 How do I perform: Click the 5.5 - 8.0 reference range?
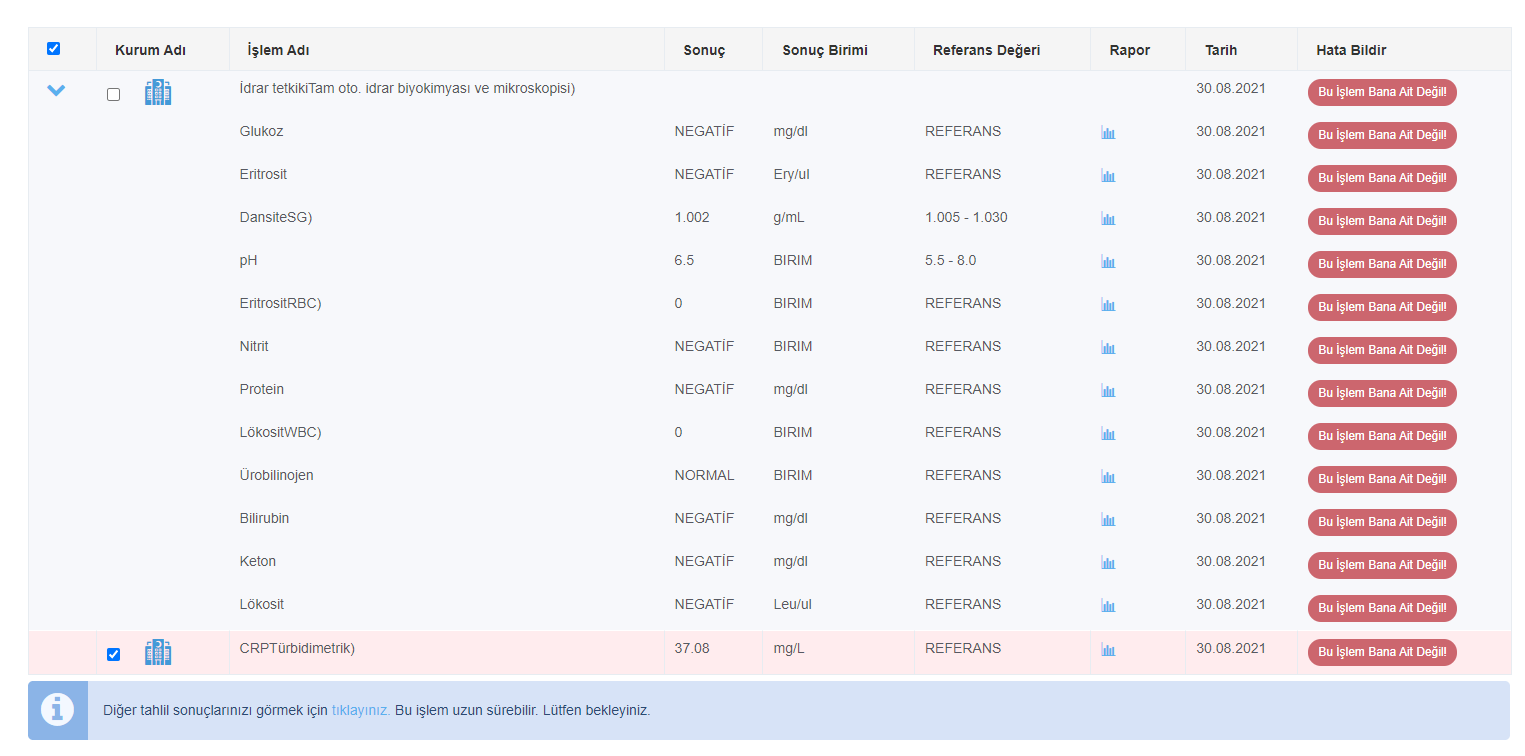click(950, 260)
